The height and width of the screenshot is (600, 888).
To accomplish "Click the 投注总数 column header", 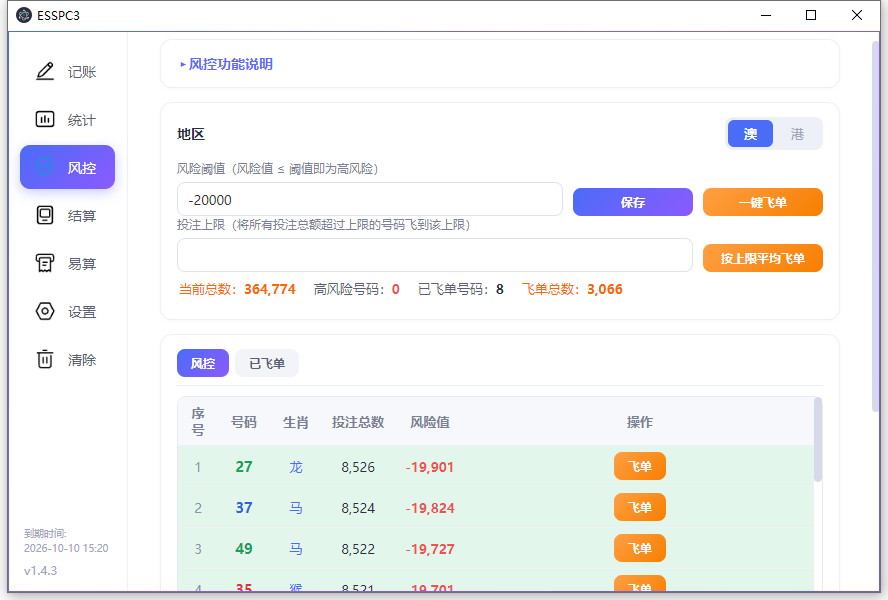I will tap(358, 422).
